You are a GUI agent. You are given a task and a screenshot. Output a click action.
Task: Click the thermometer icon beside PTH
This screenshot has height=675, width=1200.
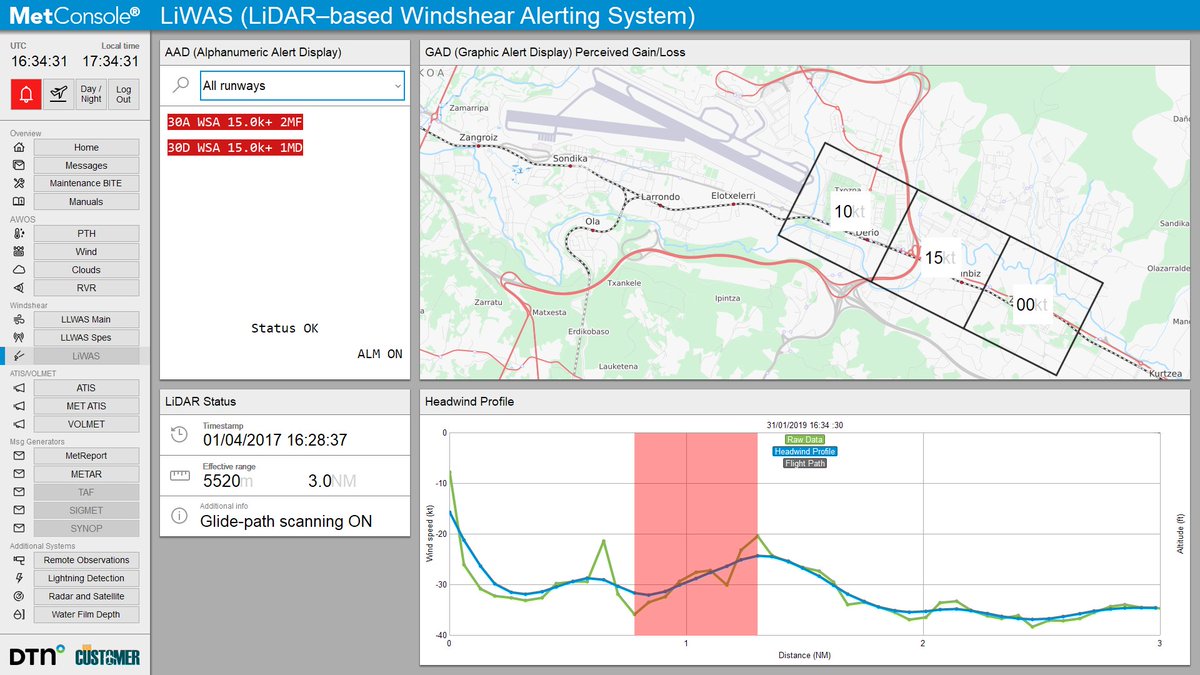(x=18, y=233)
